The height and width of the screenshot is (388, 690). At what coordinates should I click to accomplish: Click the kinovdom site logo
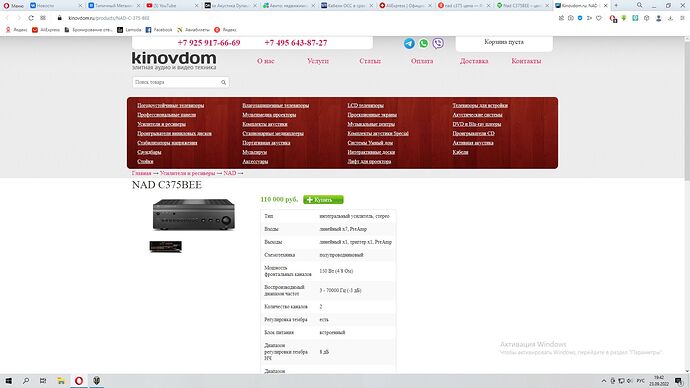[174, 61]
